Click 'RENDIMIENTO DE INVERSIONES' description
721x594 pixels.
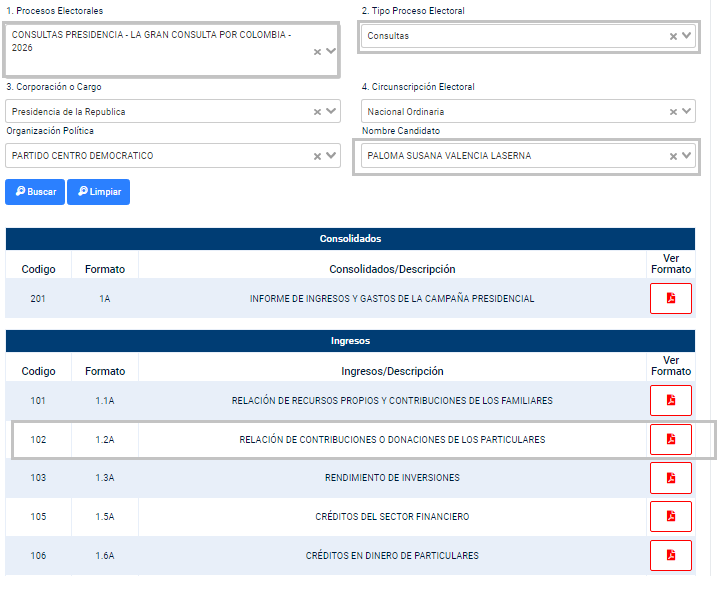tap(392, 478)
